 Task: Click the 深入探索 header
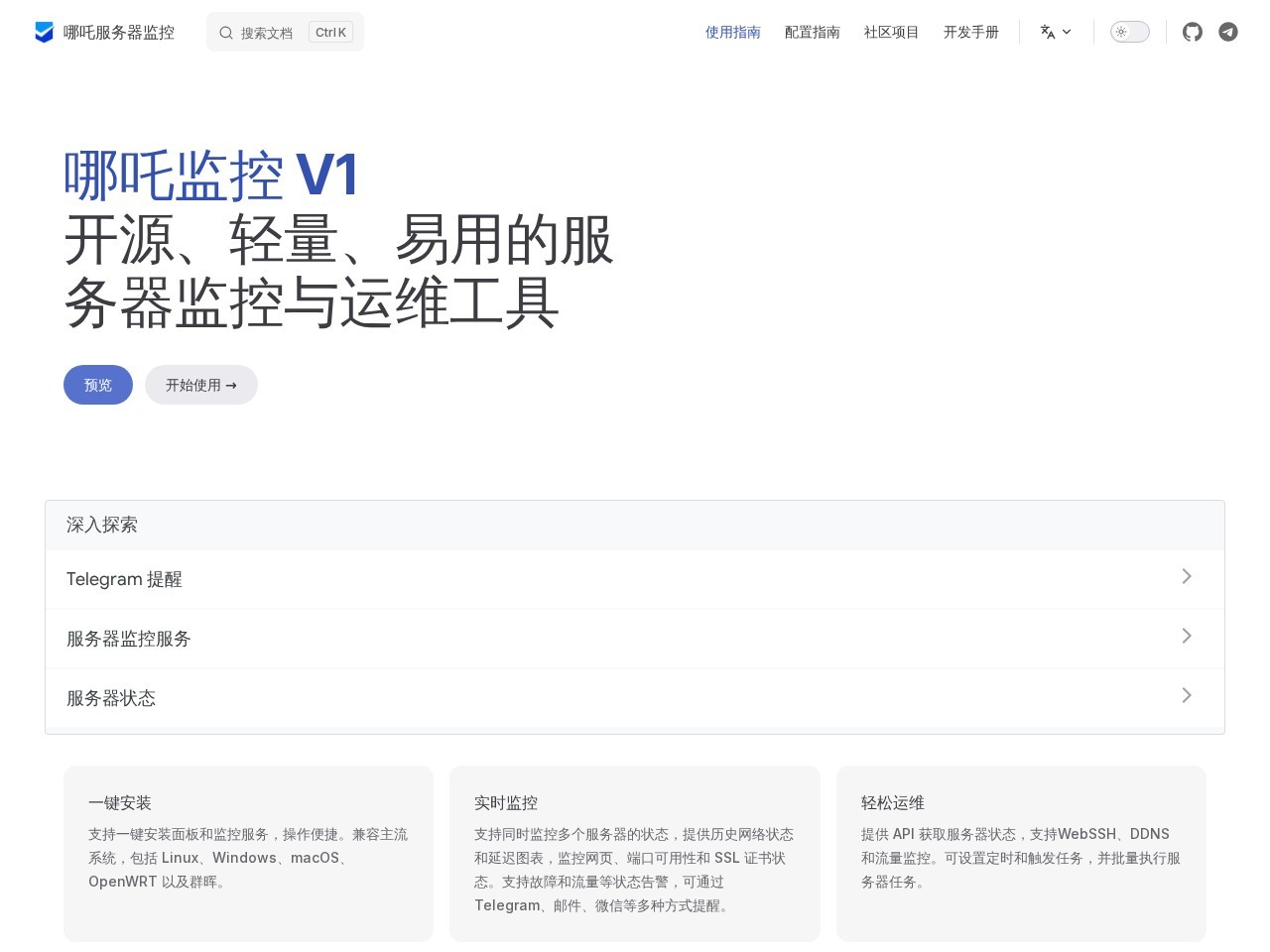point(102,525)
